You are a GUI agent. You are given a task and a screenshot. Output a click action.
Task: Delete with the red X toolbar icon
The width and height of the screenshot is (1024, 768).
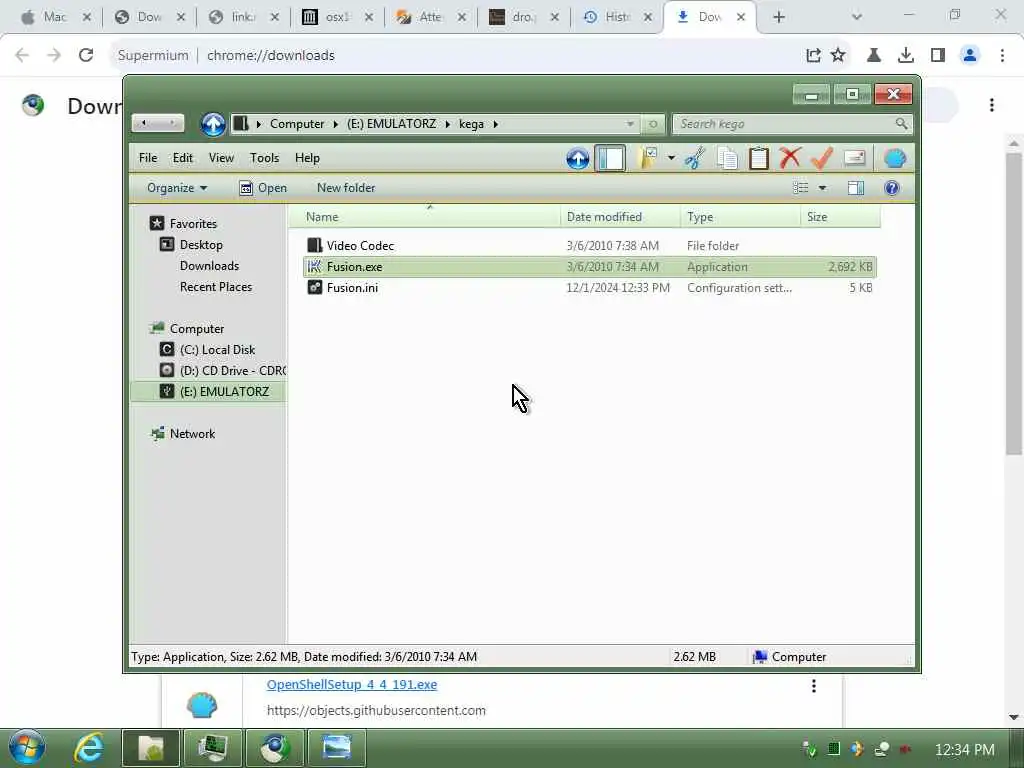coord(790,158)
